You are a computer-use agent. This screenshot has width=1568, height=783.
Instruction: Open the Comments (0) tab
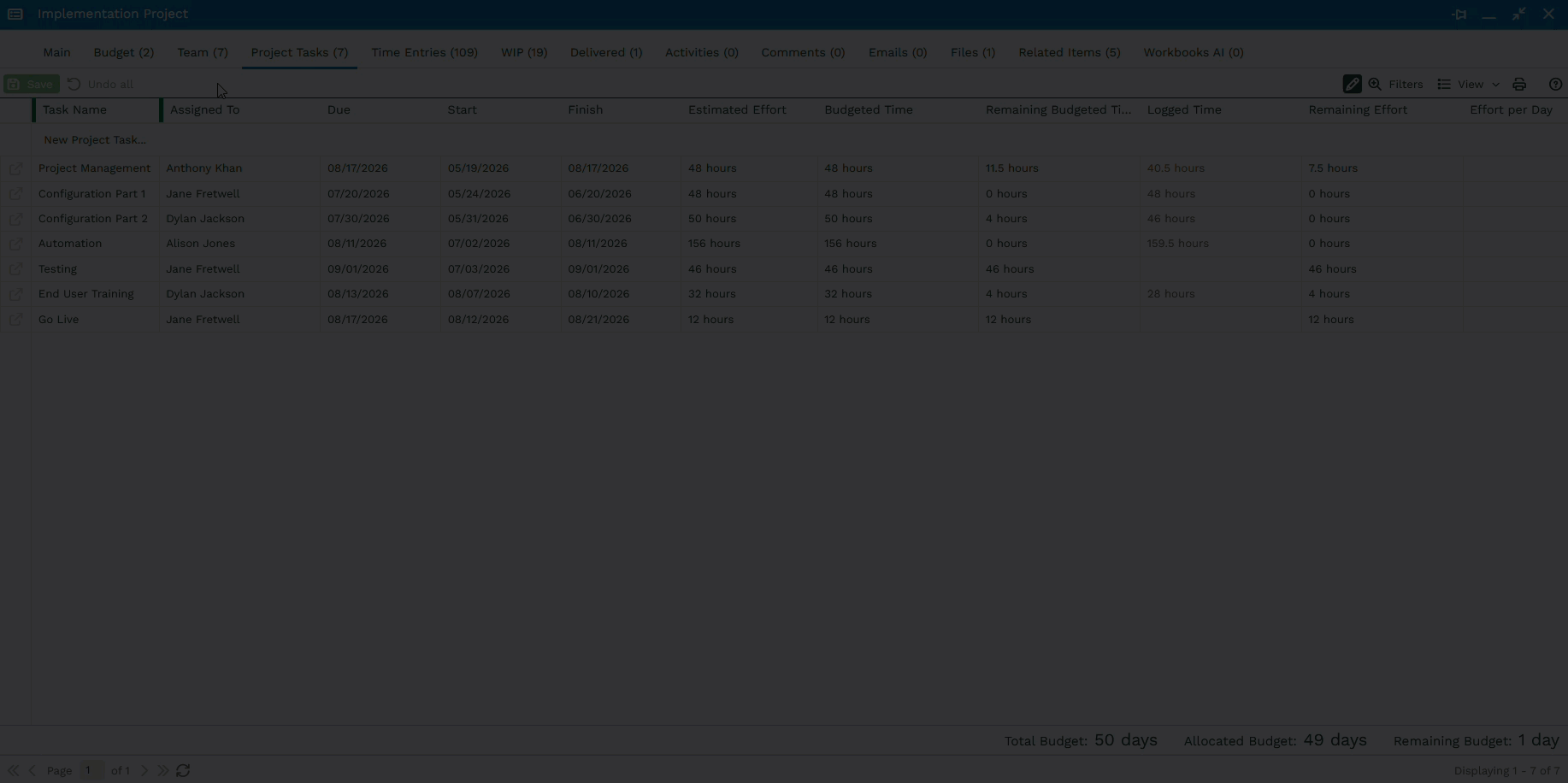(x=803, y=52)
